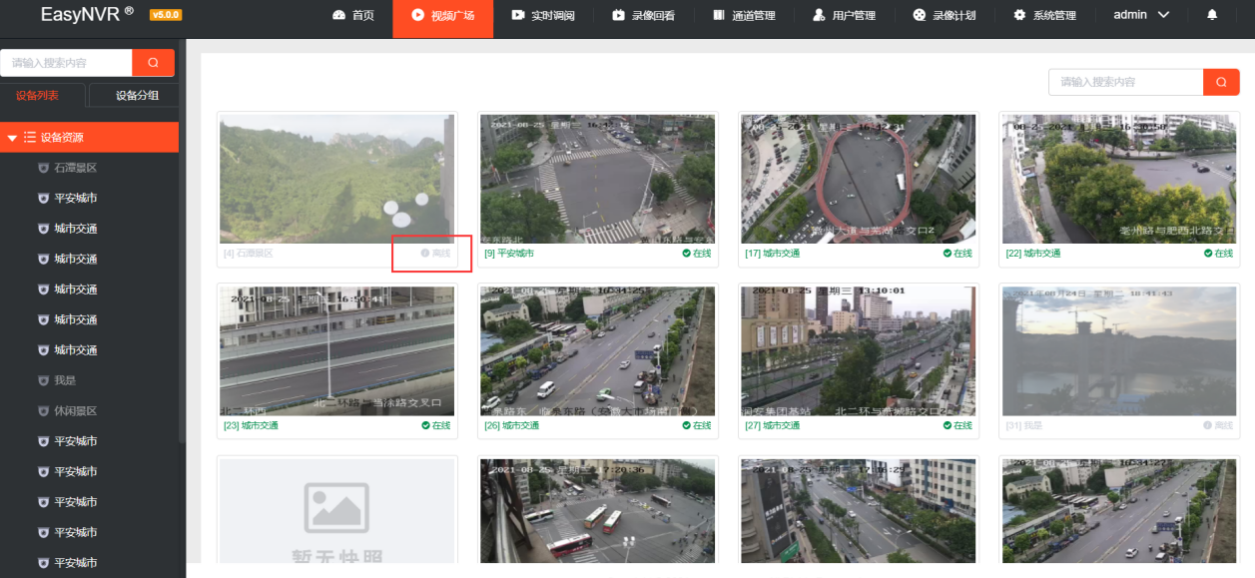Viewport: 1255px width, 578px height.
Task: Open the 录像计划 recording plan page
Action: tap(944, 15)
